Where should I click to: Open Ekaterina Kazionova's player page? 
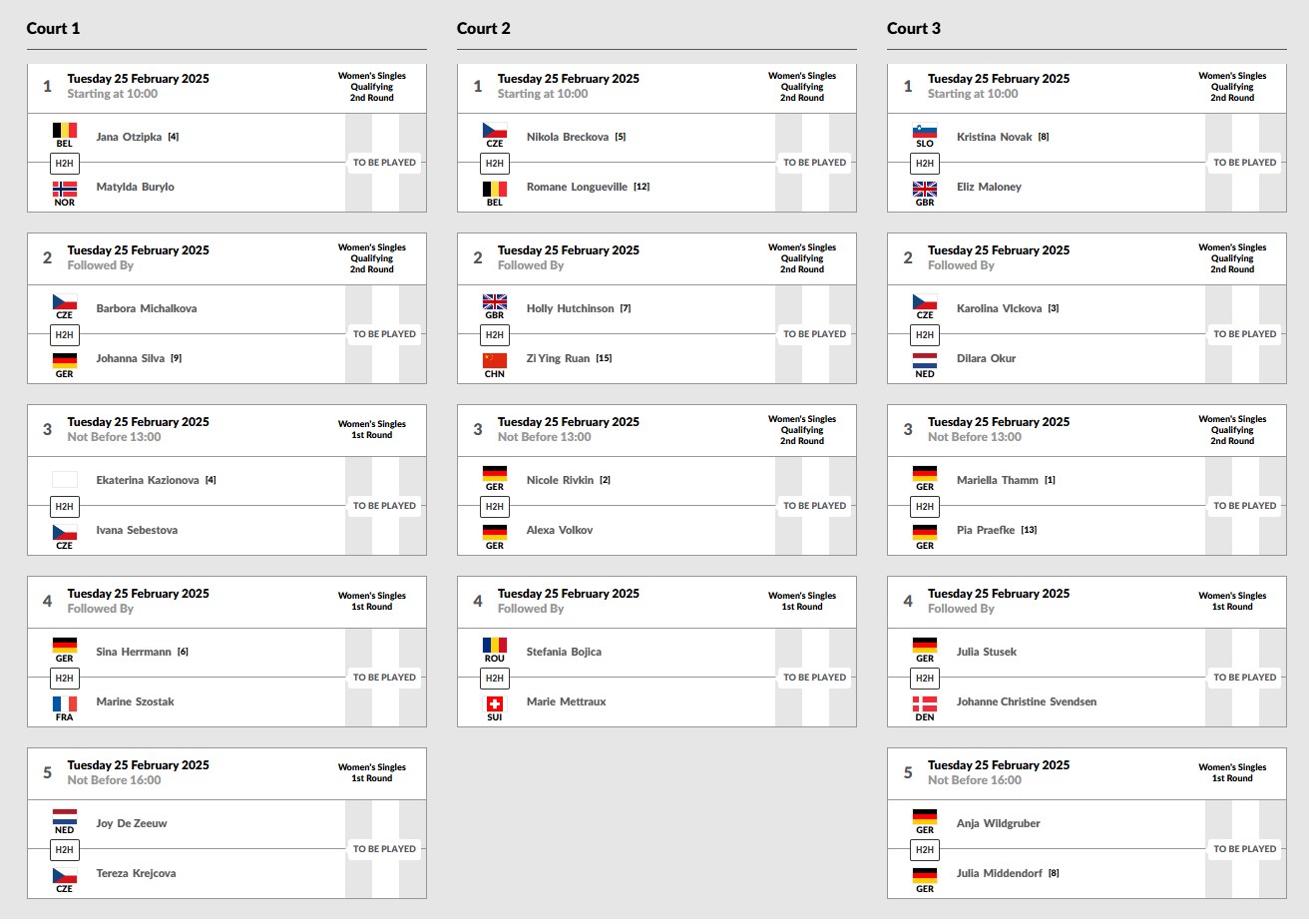point(148,480)
